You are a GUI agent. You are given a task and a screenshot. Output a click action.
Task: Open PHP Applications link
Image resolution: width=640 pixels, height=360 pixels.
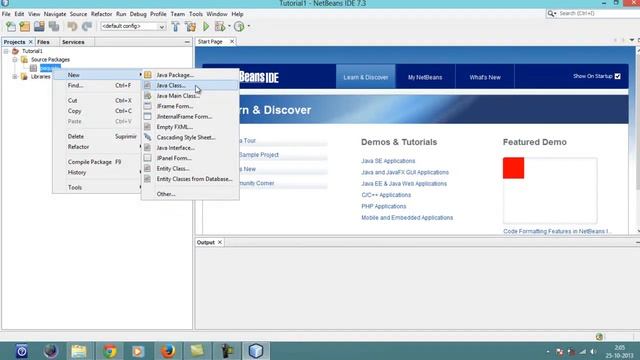pyautogui.click(x=384, y=207)
